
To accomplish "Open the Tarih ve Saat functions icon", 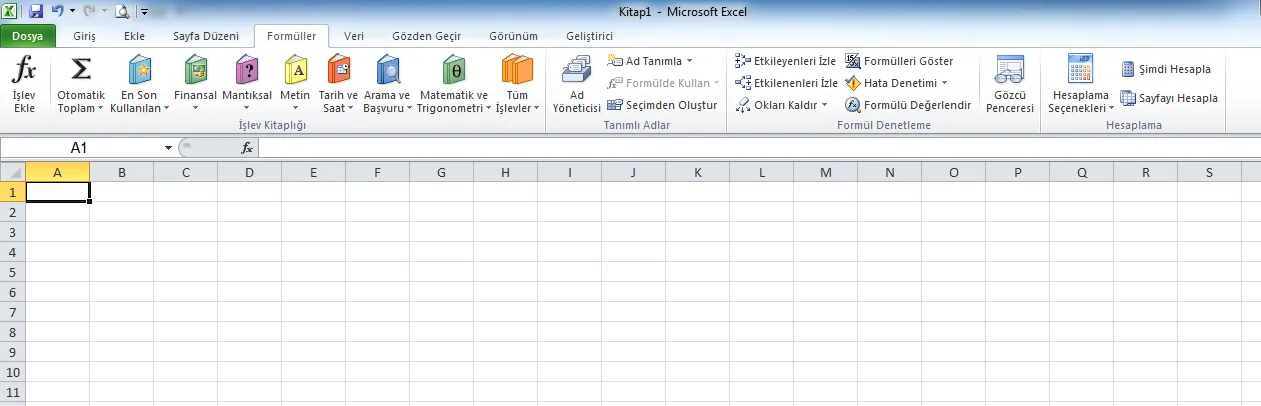I will [x=339, y=72].
